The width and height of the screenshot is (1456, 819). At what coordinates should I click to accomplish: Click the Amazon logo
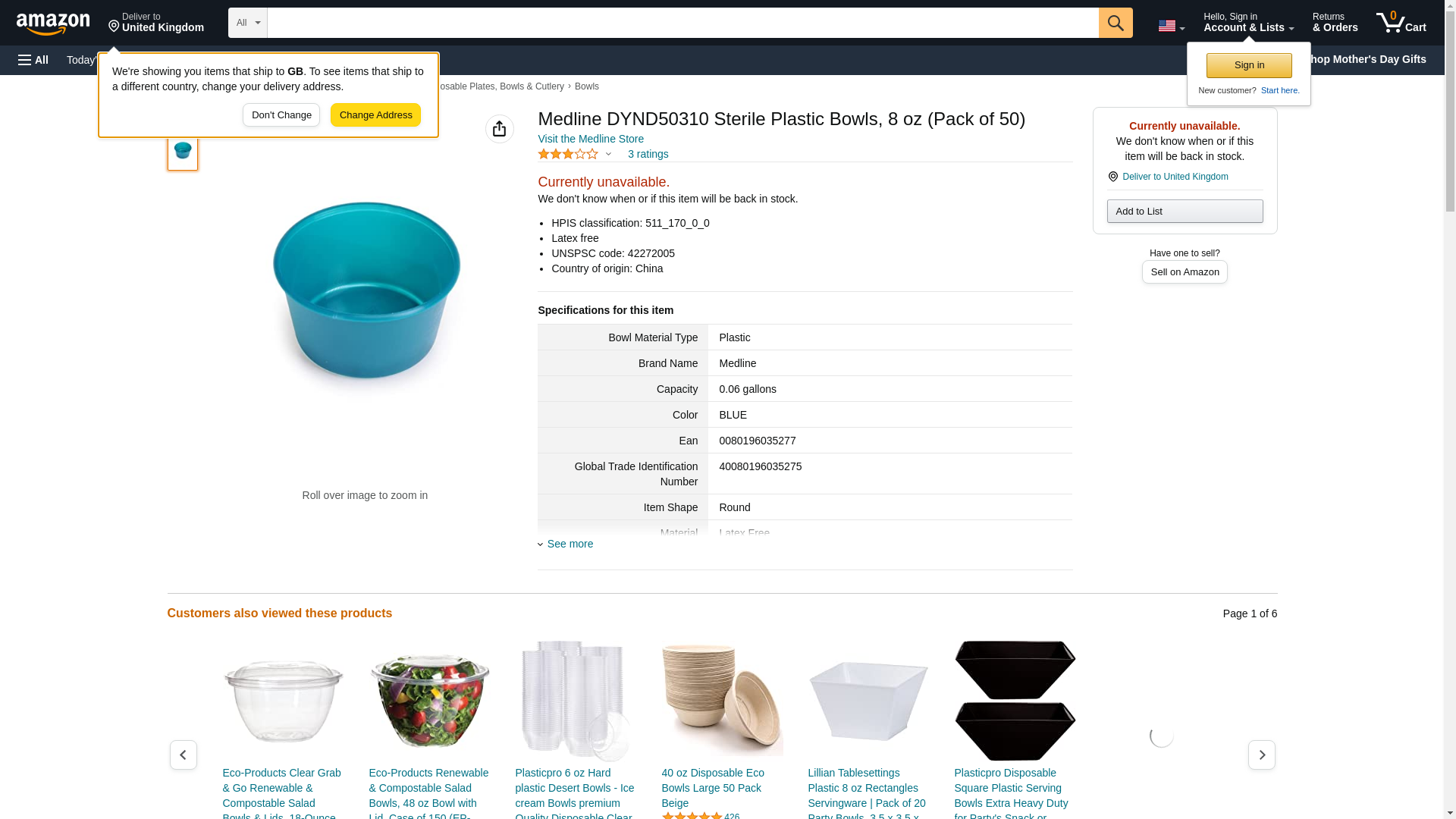(53, 24)
